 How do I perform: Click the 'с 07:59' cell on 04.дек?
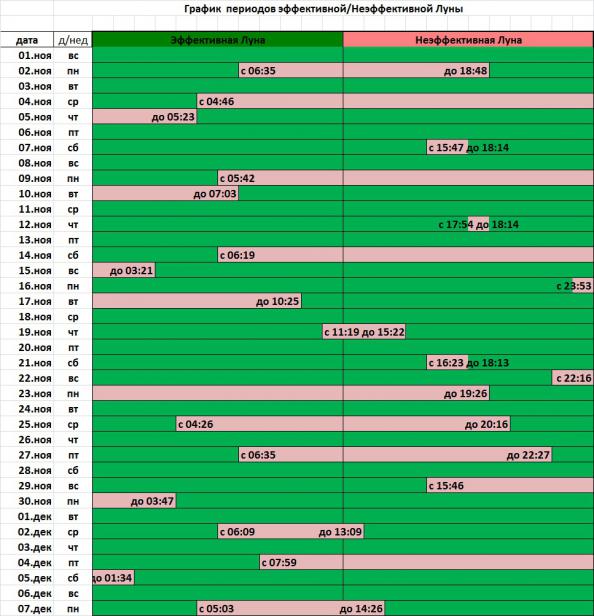[301, 563]
